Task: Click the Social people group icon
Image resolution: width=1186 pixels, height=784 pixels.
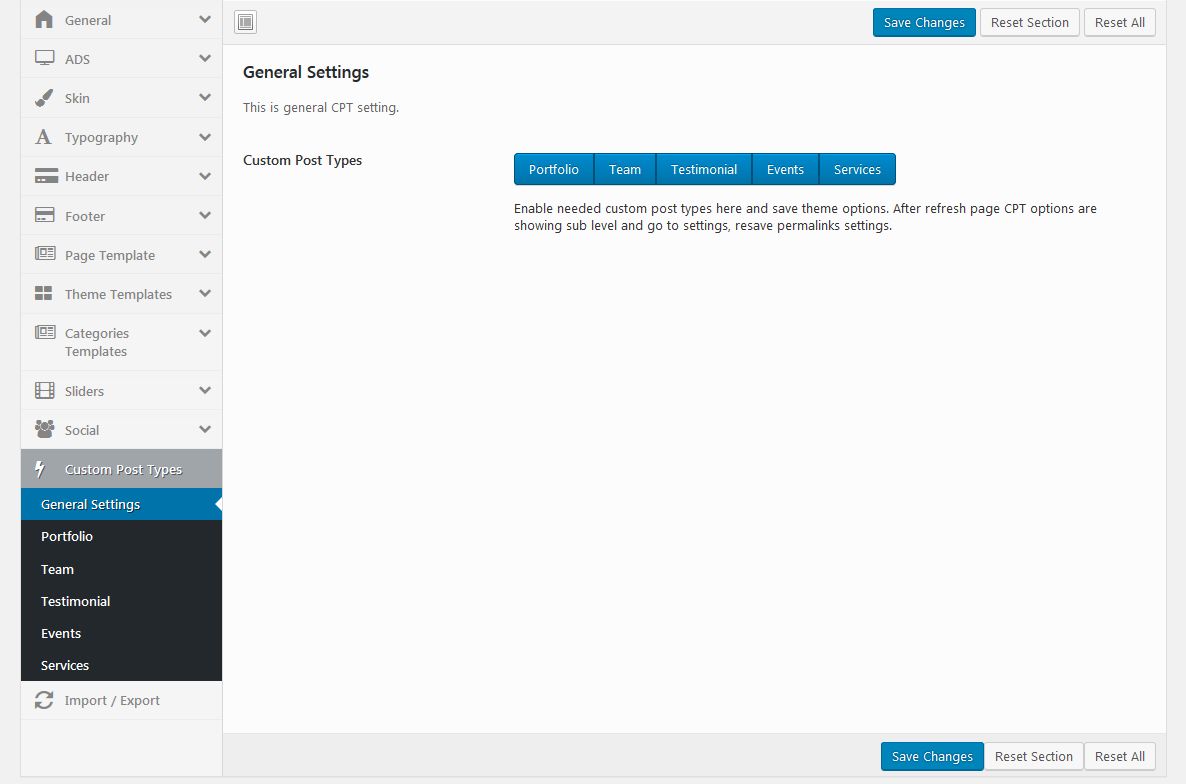Action: [x=44, y=430]
